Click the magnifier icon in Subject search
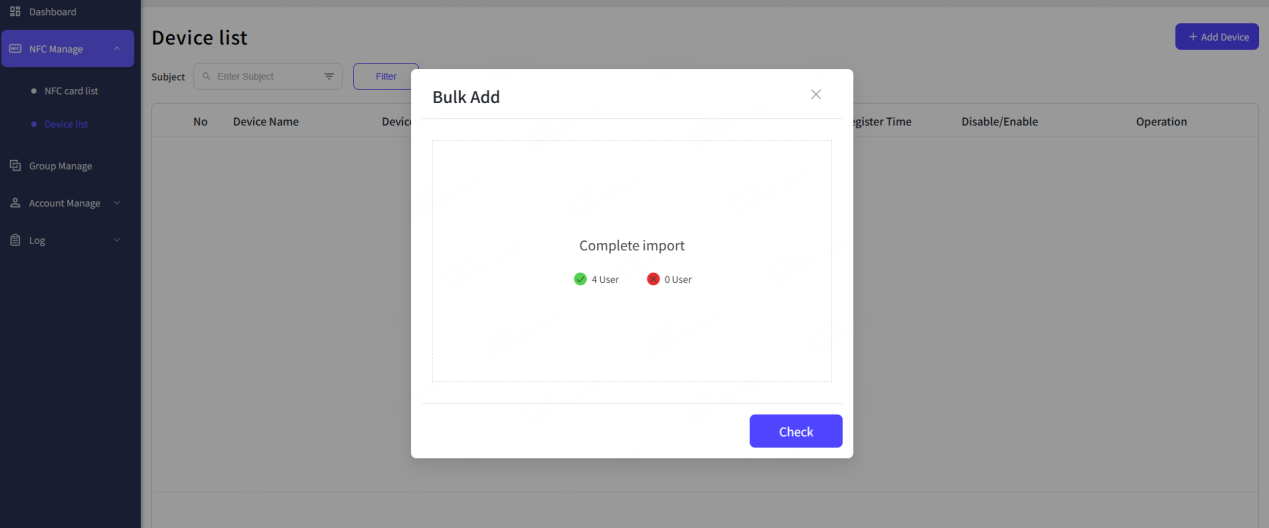The width and height of the screenshot is (1269, 528). (207, 77)
